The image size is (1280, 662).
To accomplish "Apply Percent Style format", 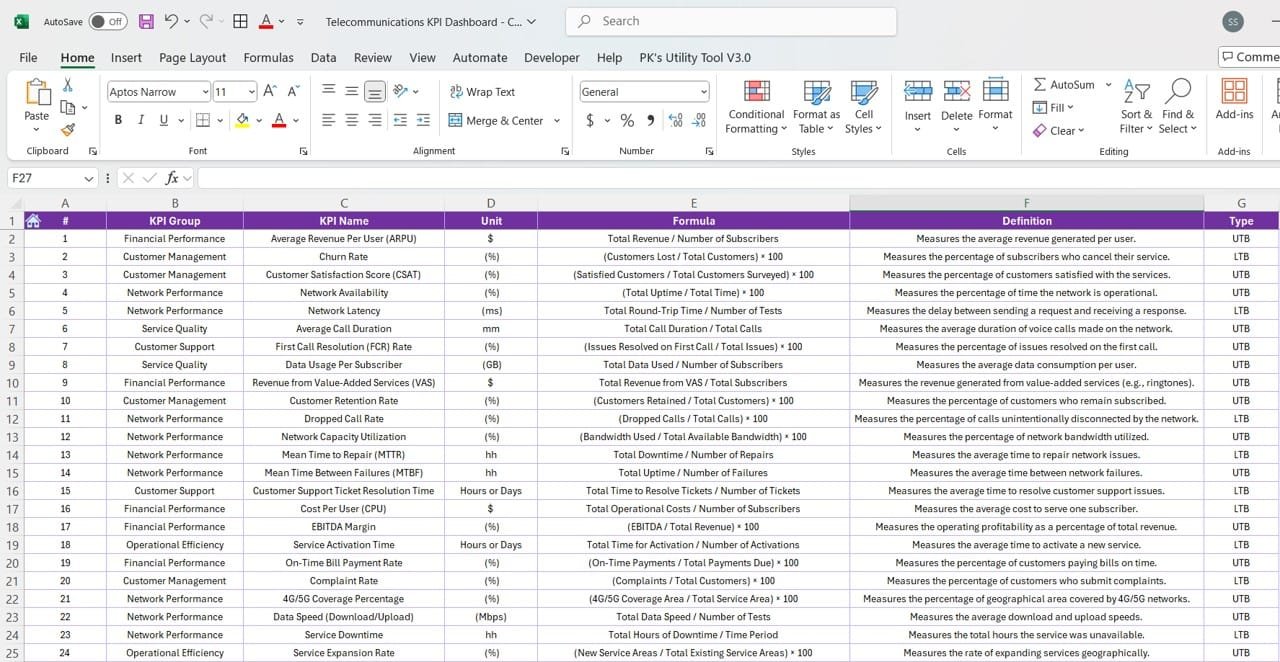I will click(627, 120).
